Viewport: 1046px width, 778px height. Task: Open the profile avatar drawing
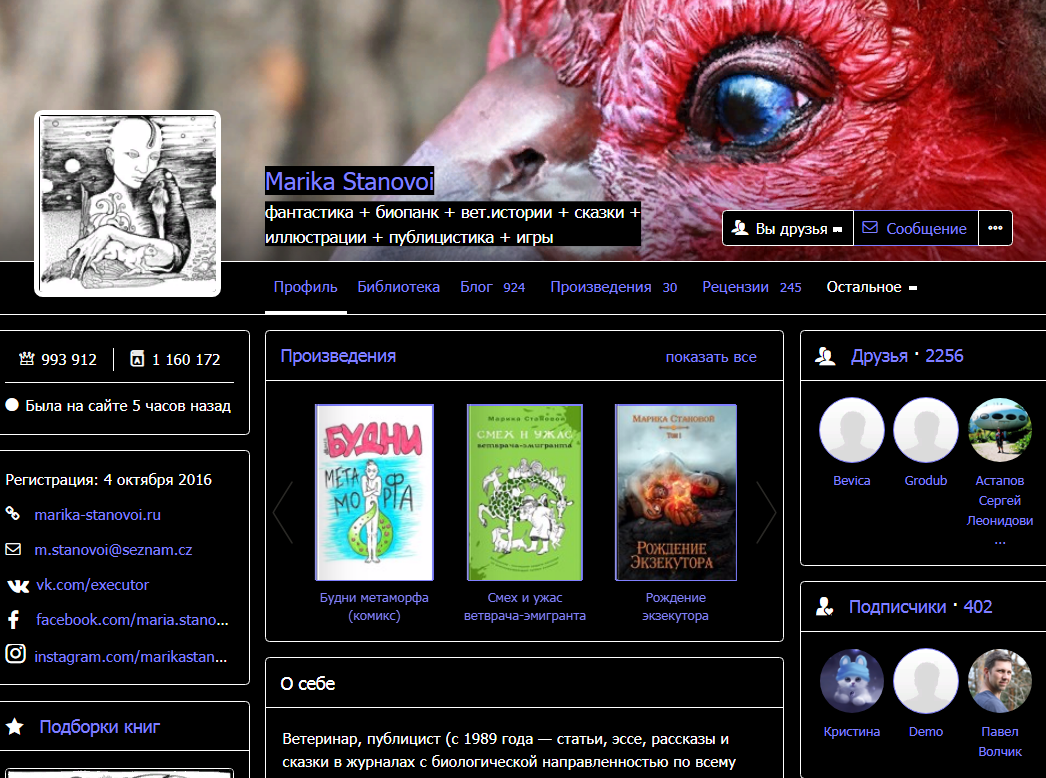[127, 204]
